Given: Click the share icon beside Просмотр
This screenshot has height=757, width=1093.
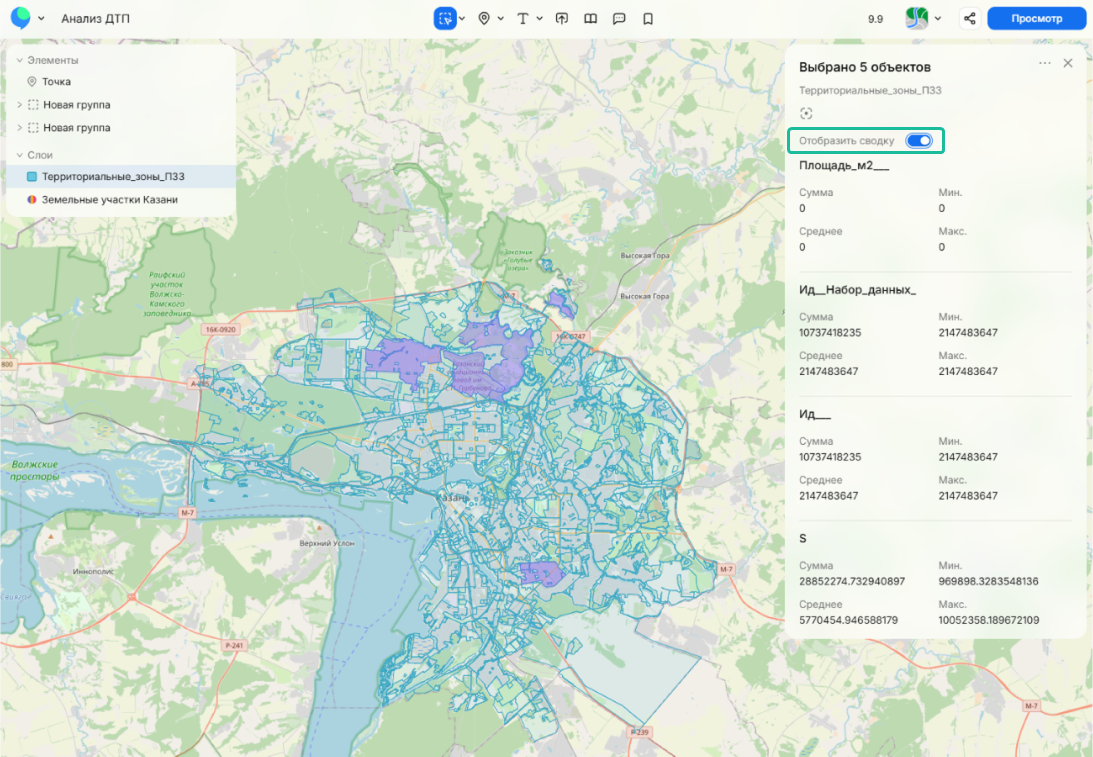Looking at the screenshot, I should 968,18.
